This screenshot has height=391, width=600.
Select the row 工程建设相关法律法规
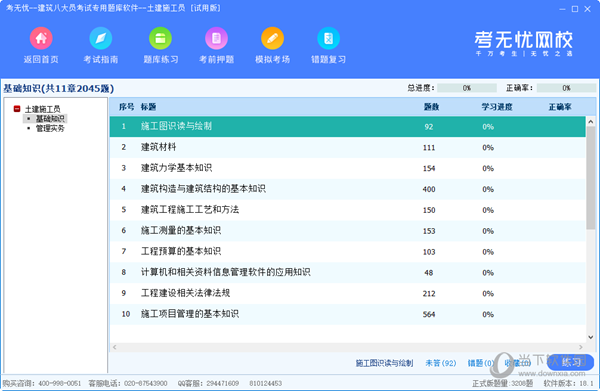point(347,293)
